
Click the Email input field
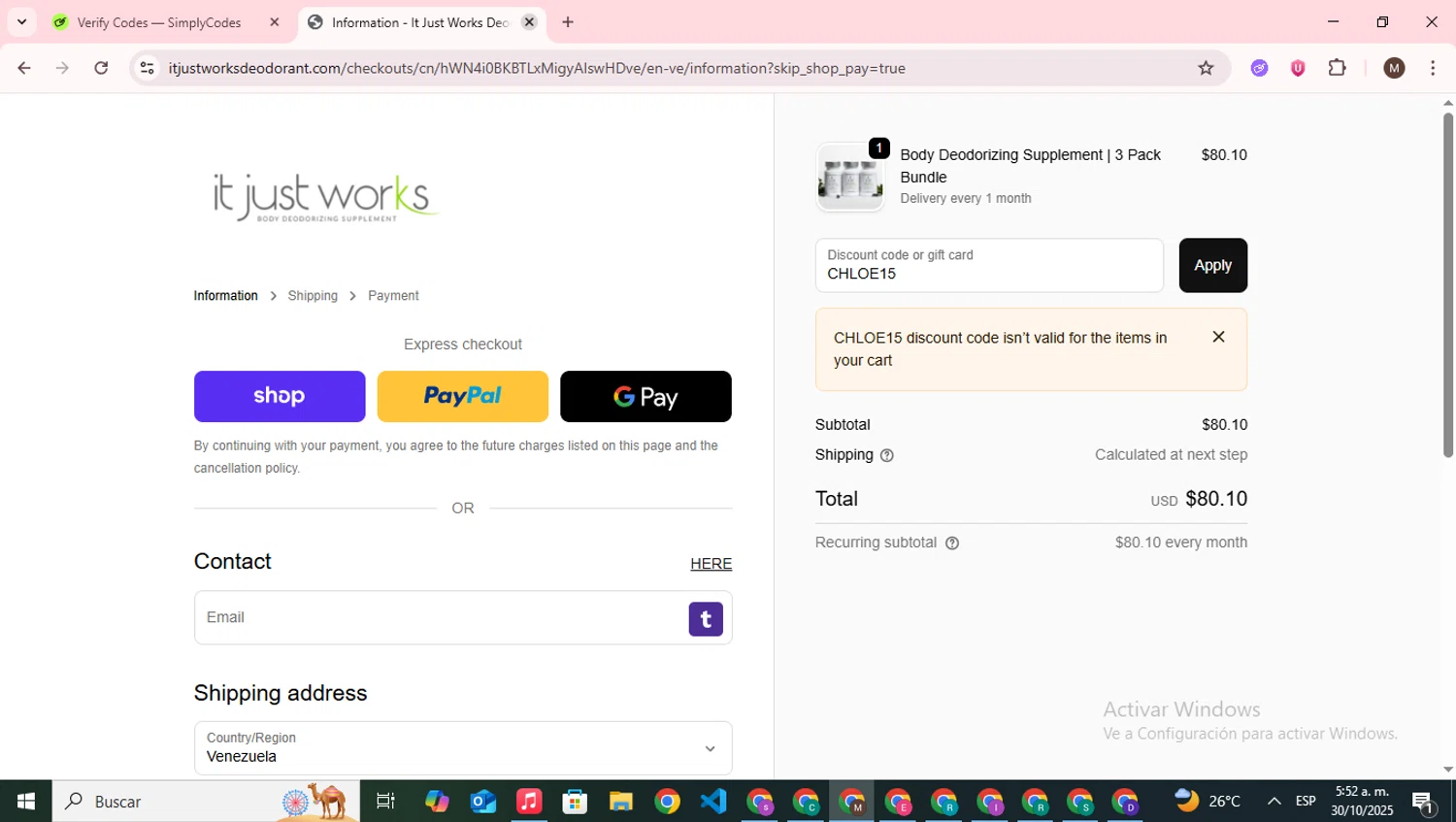[463, 617]
